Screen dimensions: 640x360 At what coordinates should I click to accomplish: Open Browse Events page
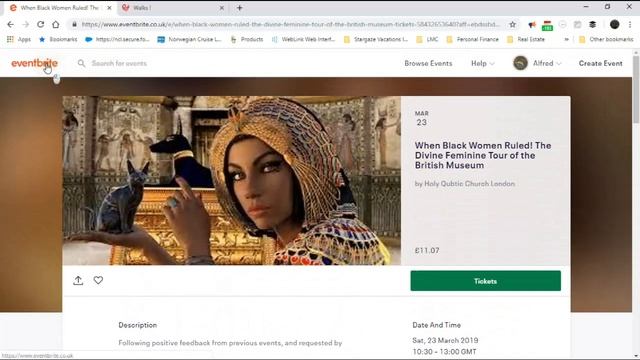pos(428,63)
